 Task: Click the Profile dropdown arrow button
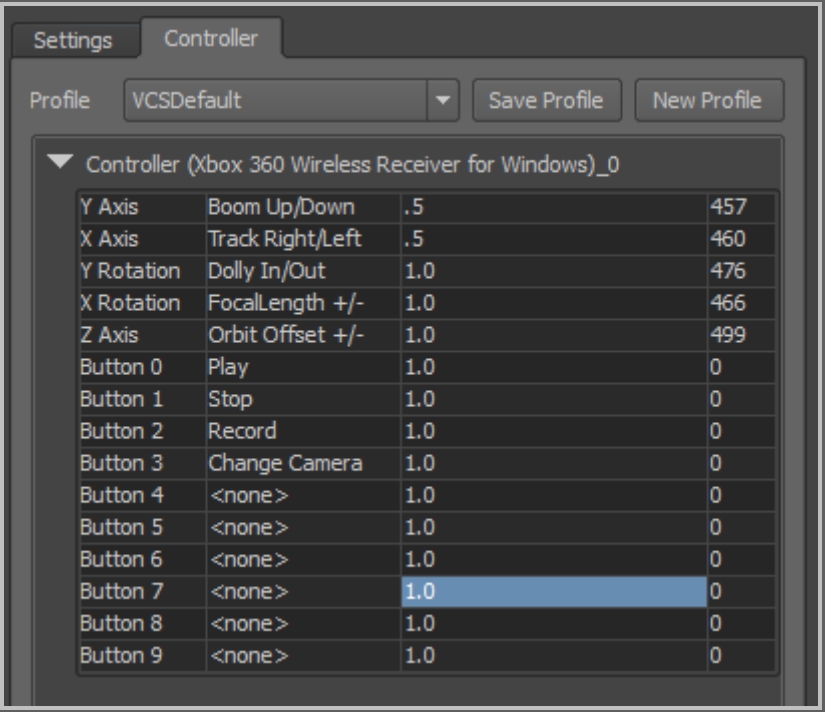pos(442,101)
